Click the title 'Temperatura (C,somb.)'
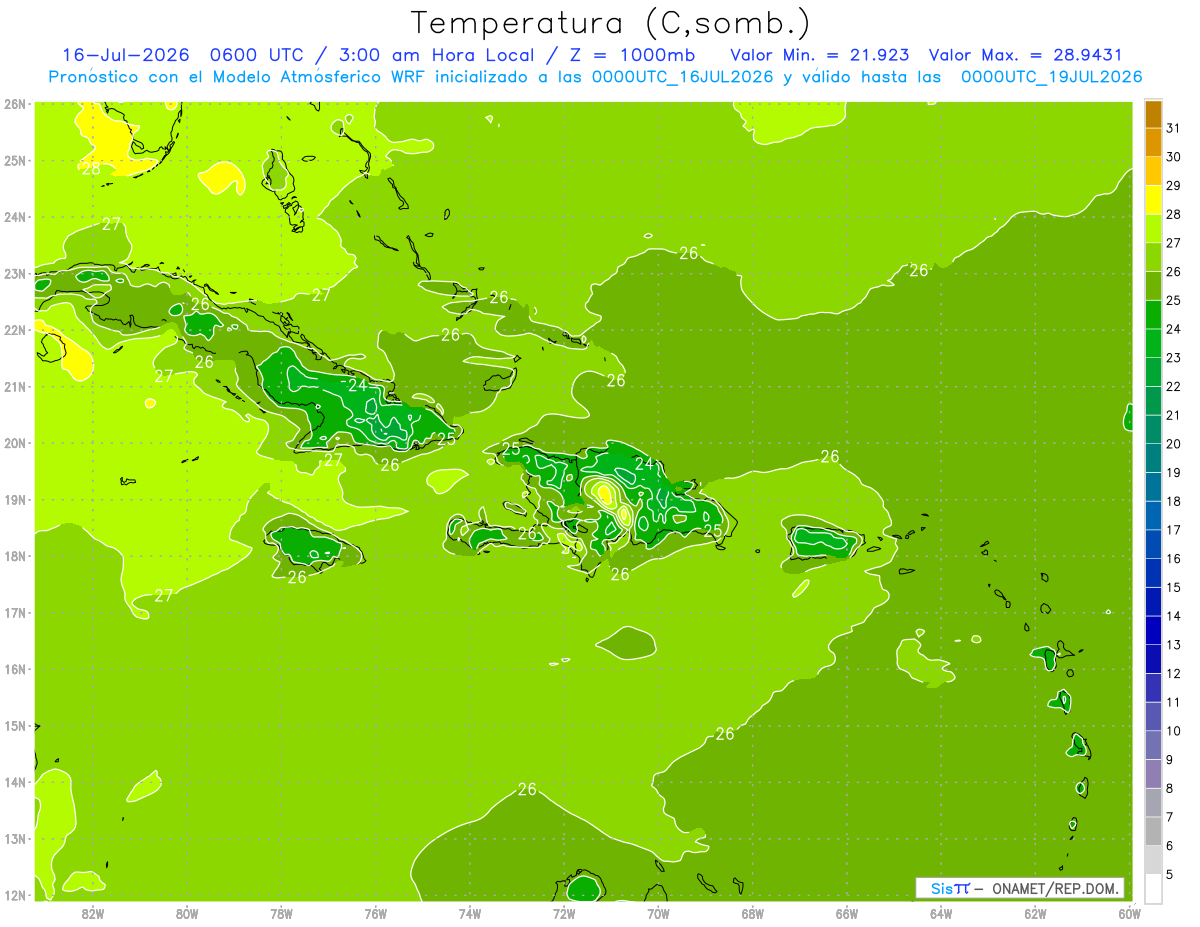 pyautogui.click(x=610, y=23)
